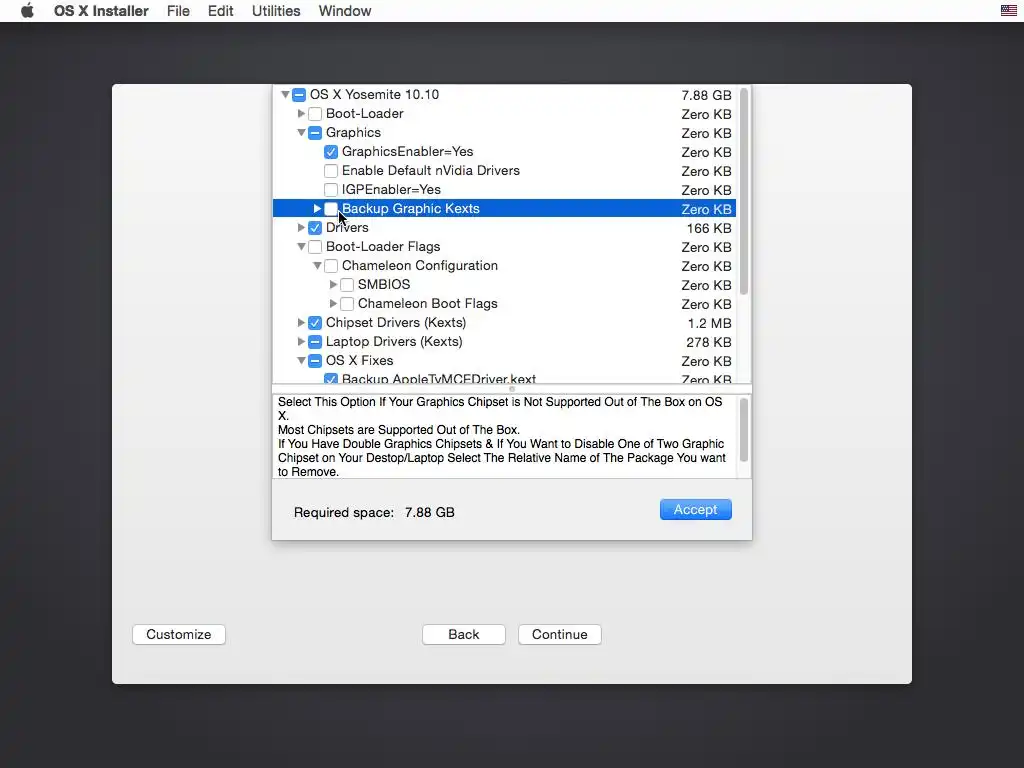This screenshot has height=768, width=1024.
Task: Click the package list vertical scrollbar
Action: pyautogui.click(x=744, y=191)
